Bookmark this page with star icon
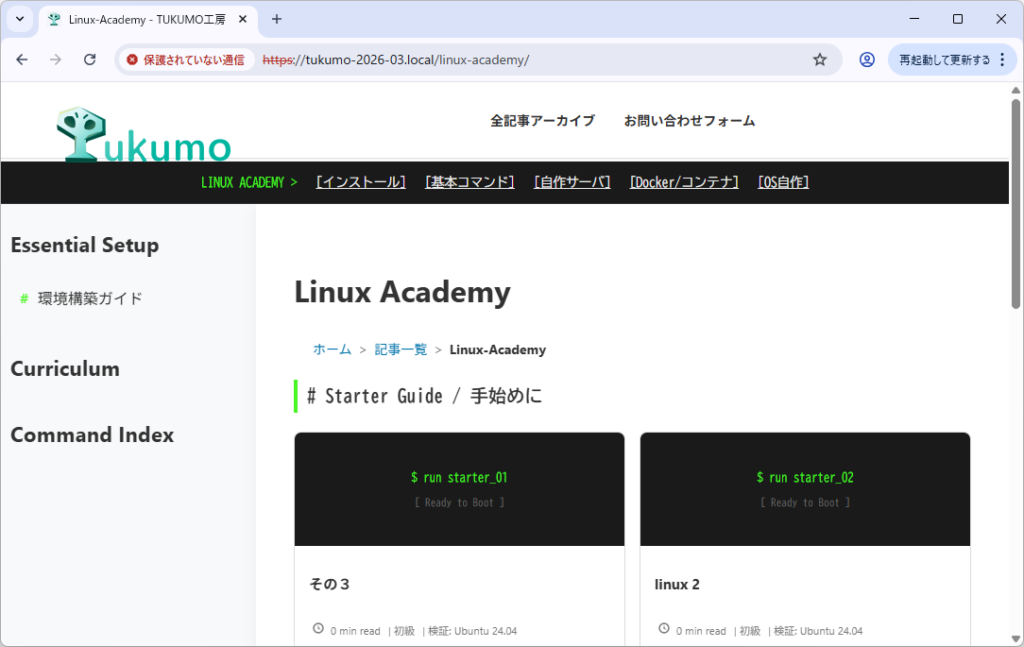Screen dimensions: 1024x647 click(820, 60)
